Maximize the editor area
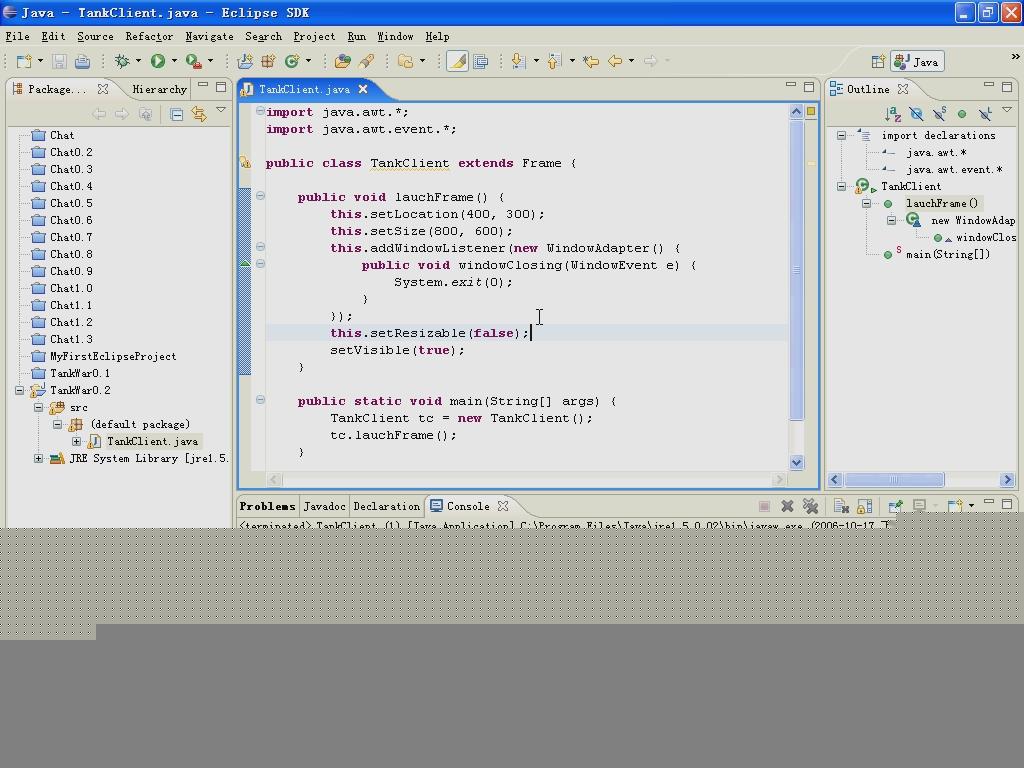The height and width of the screenshot is (768, 1024). pyautogui.click(x=809, y=87)
